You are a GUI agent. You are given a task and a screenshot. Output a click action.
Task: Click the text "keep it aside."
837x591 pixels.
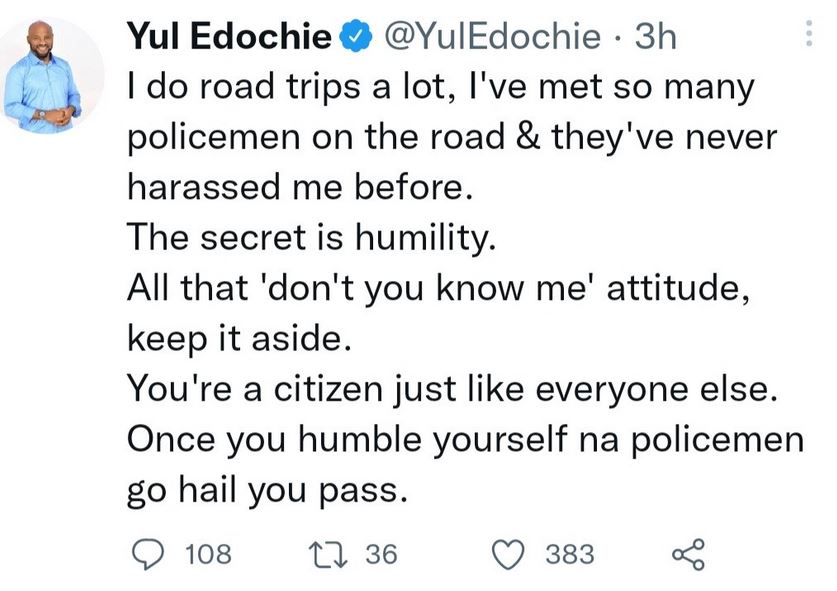click(x=239, y=339)
